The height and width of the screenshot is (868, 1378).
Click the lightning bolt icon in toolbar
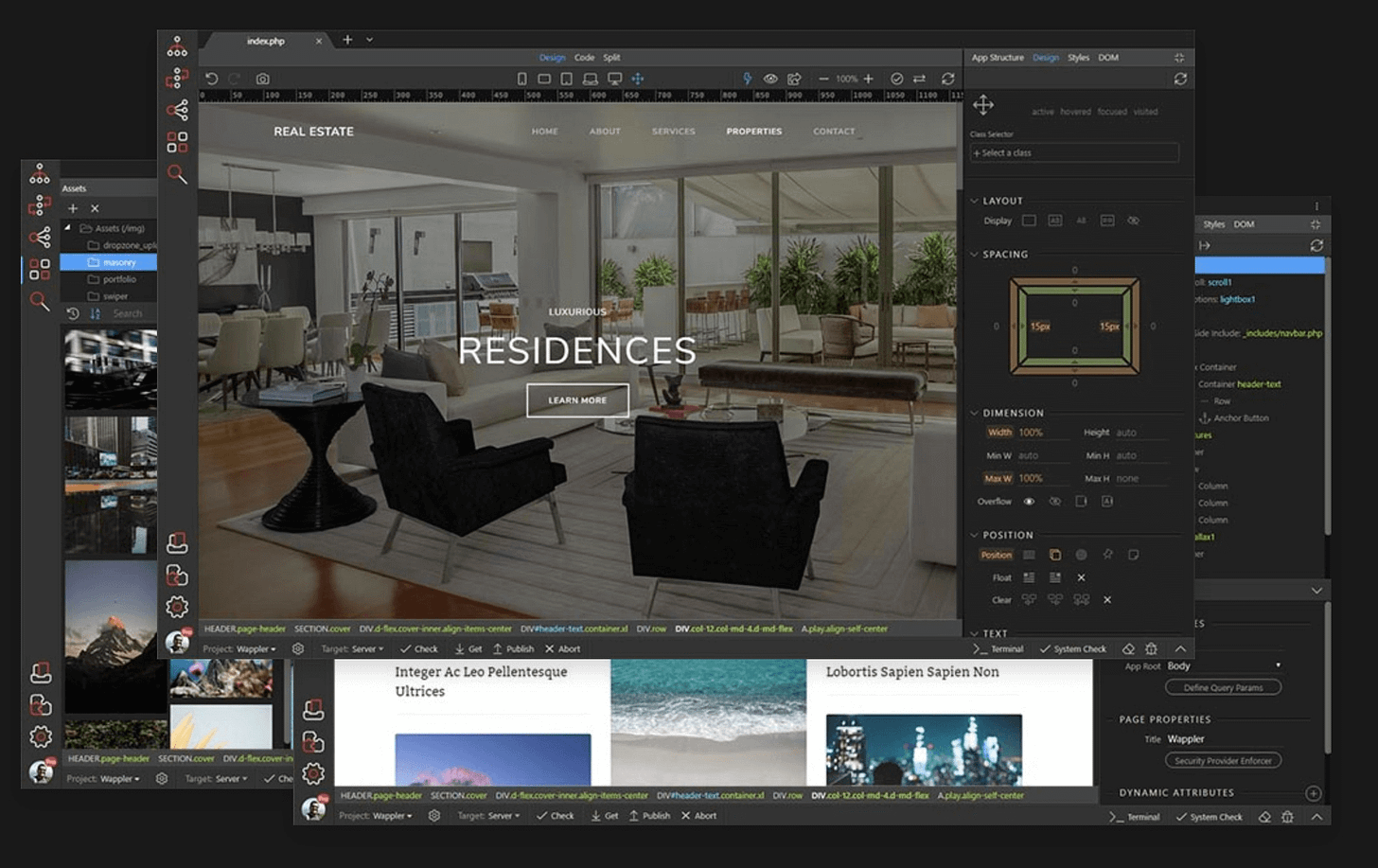coord(747,79)
